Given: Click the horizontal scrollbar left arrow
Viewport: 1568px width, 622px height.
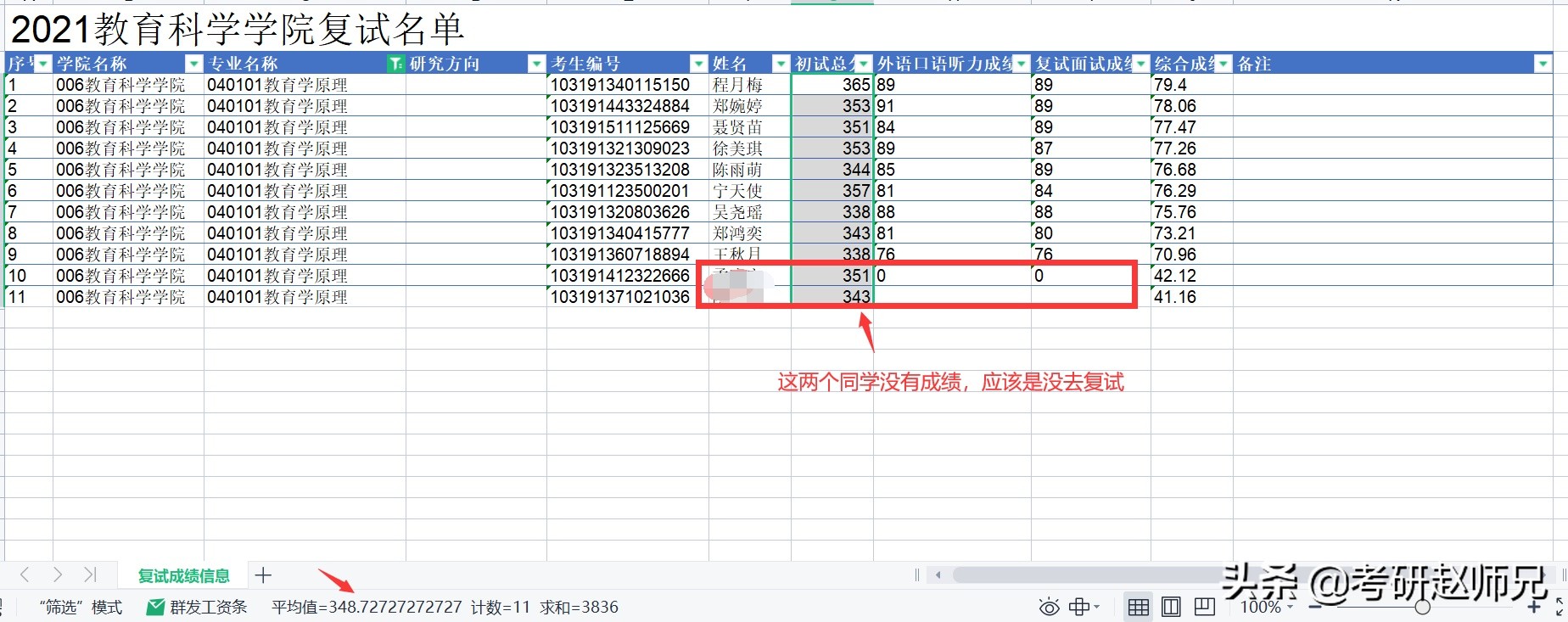Looking at the screenshot, I should point(938,574).
